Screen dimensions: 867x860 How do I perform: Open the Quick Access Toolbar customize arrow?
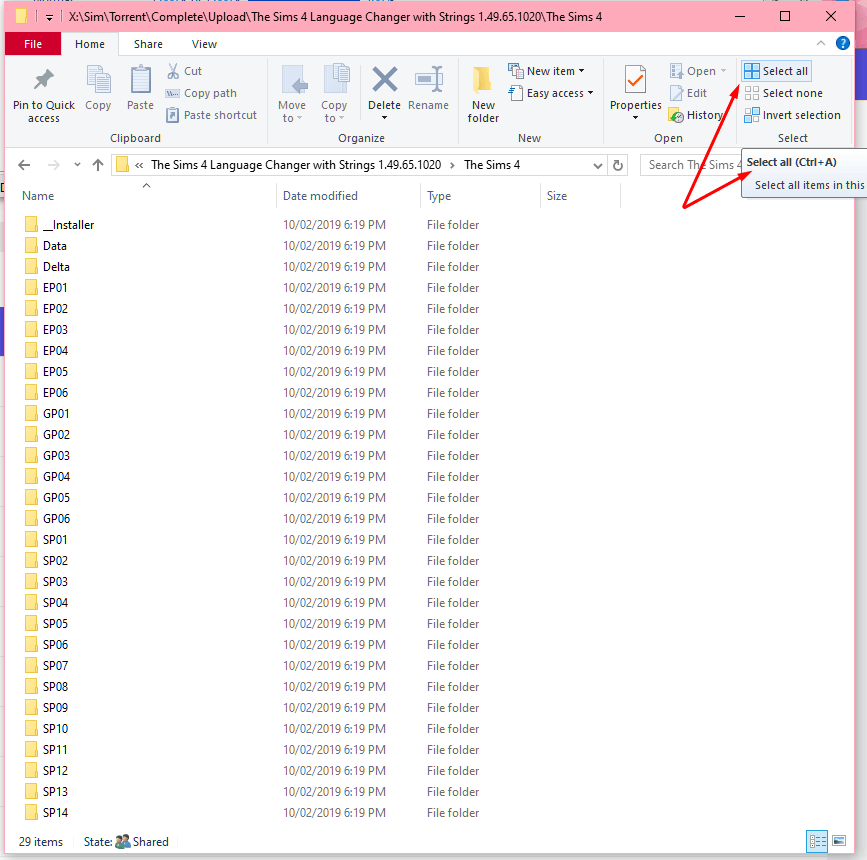coord(49,18)
